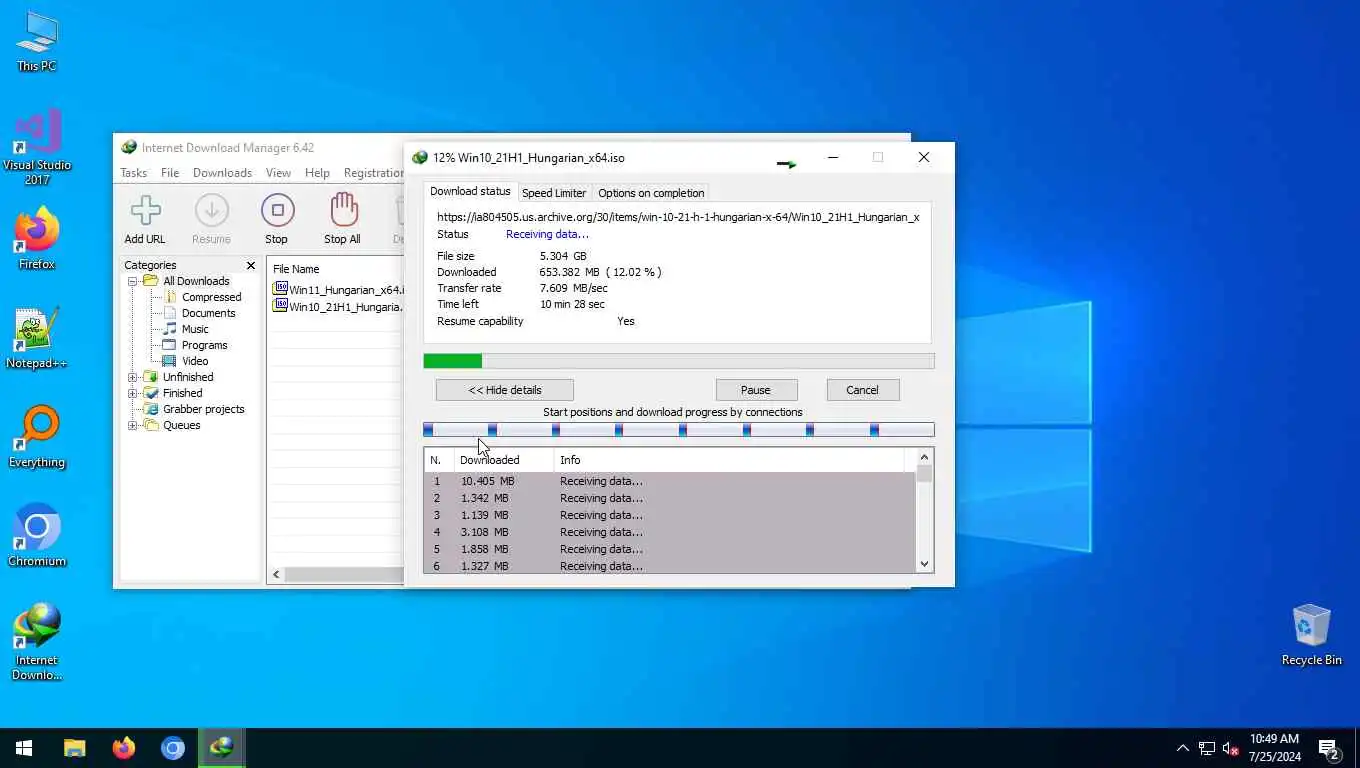Image resolution: width=1360 pixels, height=768 pixels.
Task: Minimize the download progress window
Action: point(832,157)
